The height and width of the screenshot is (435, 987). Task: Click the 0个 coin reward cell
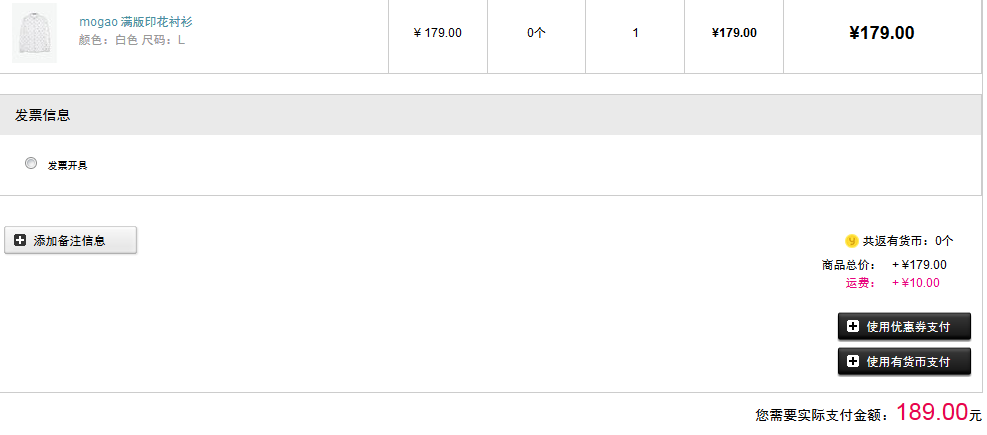[x=536, y=33]
